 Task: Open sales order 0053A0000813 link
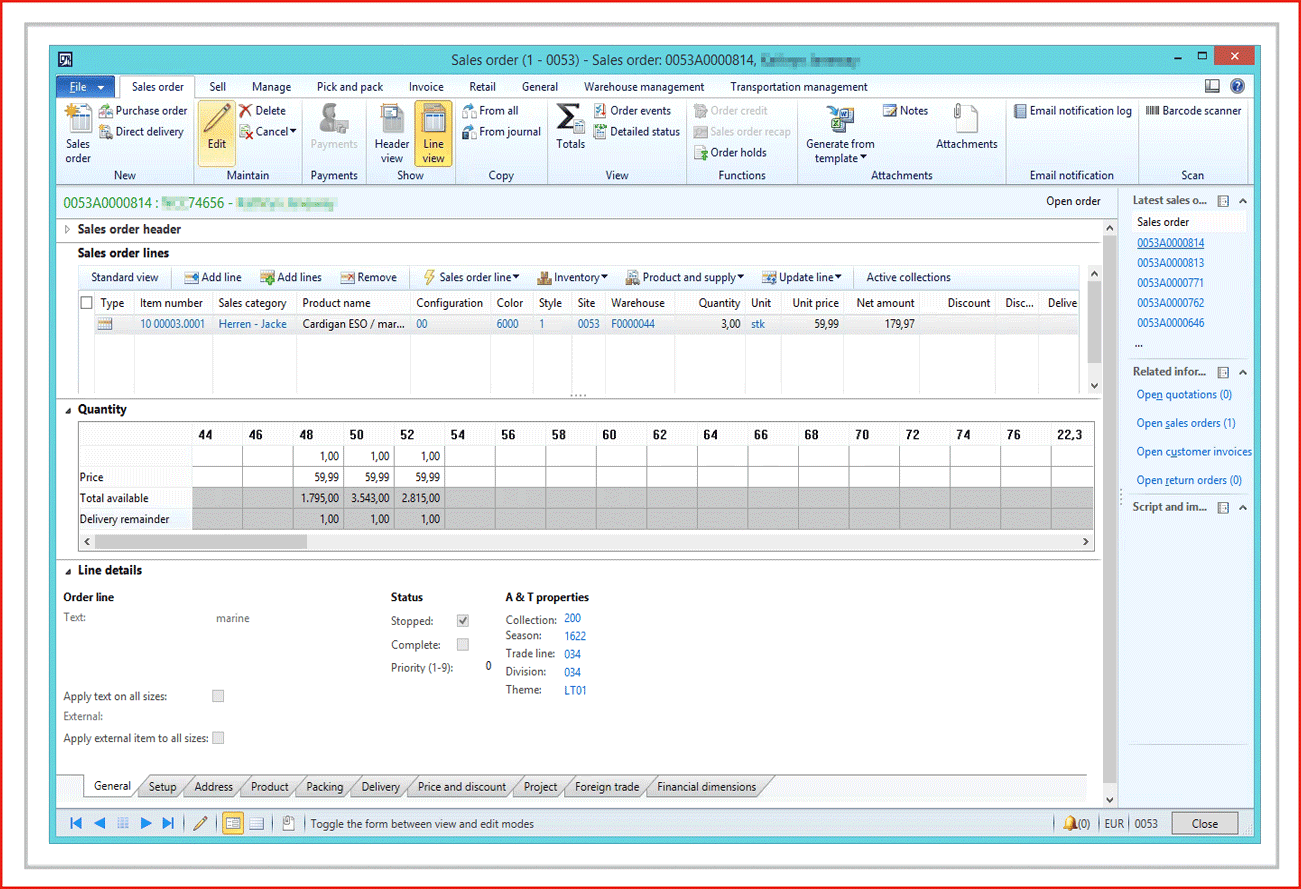click(1170, 263)
